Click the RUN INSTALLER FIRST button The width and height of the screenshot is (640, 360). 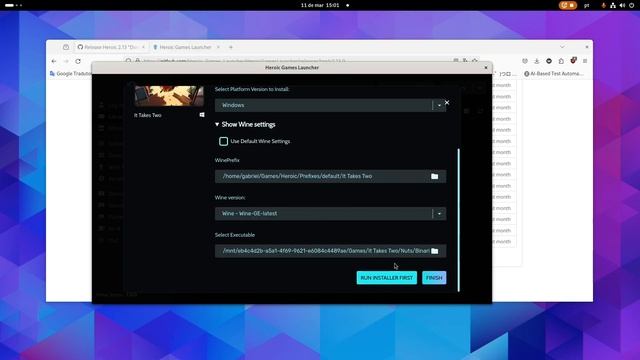pos(387,278)
